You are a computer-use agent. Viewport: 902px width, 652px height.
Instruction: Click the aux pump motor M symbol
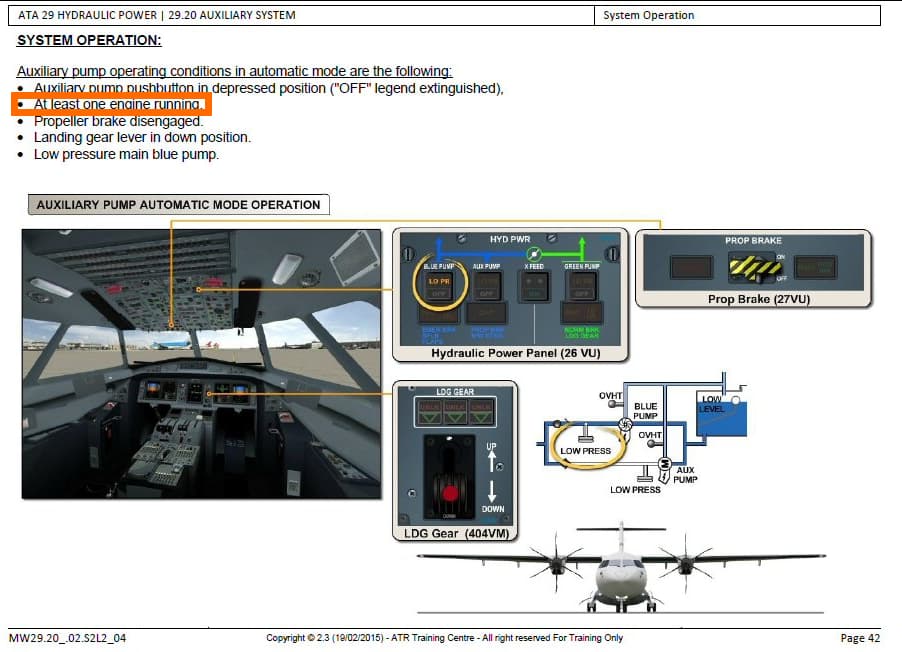pyautogui.click(x=665, y=463)
